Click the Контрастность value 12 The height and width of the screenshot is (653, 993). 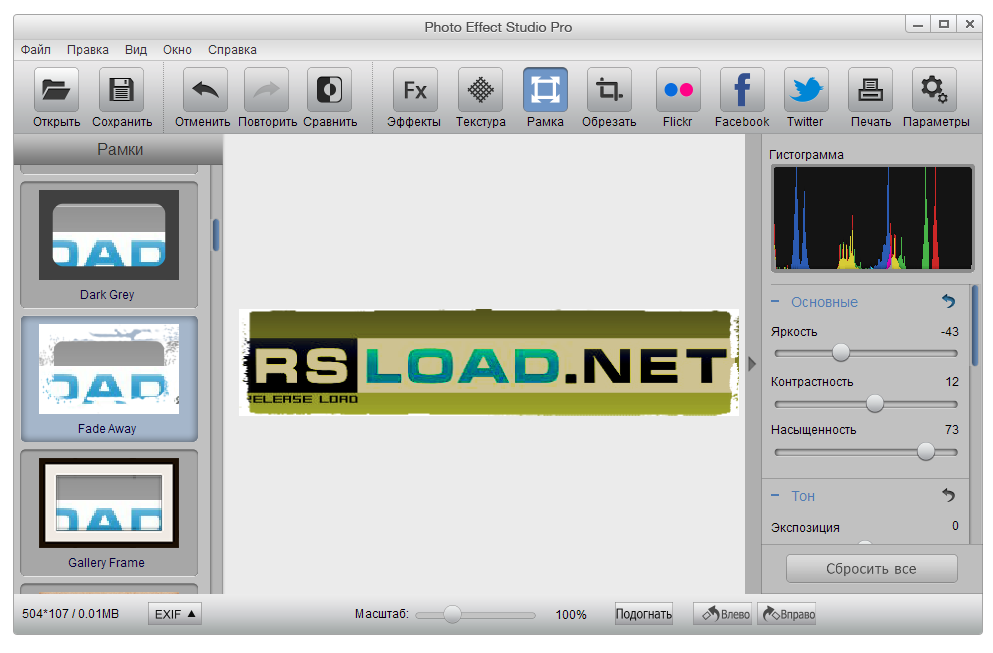(x=952, y=382)
